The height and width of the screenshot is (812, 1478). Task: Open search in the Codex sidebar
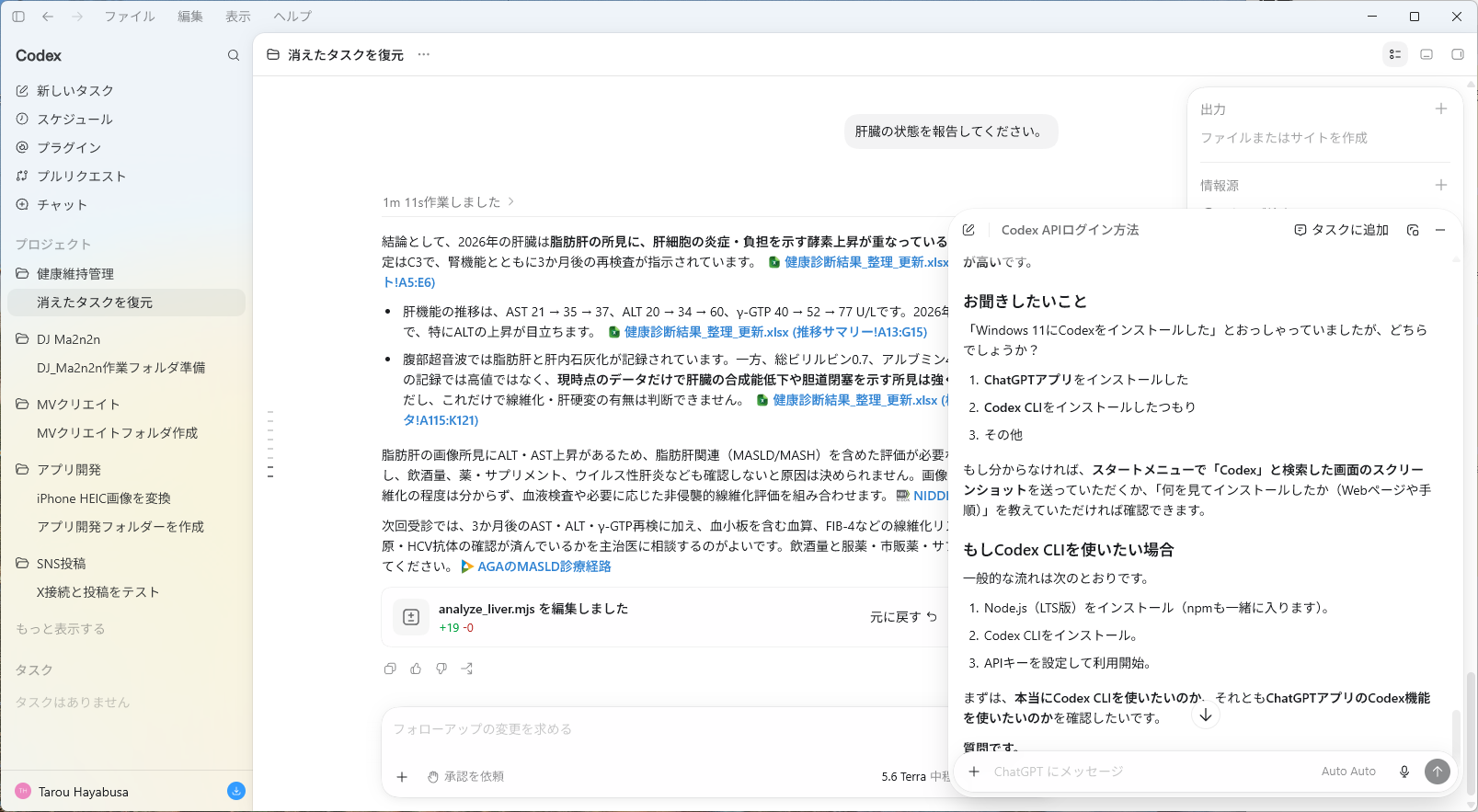[x=234, y=55]
